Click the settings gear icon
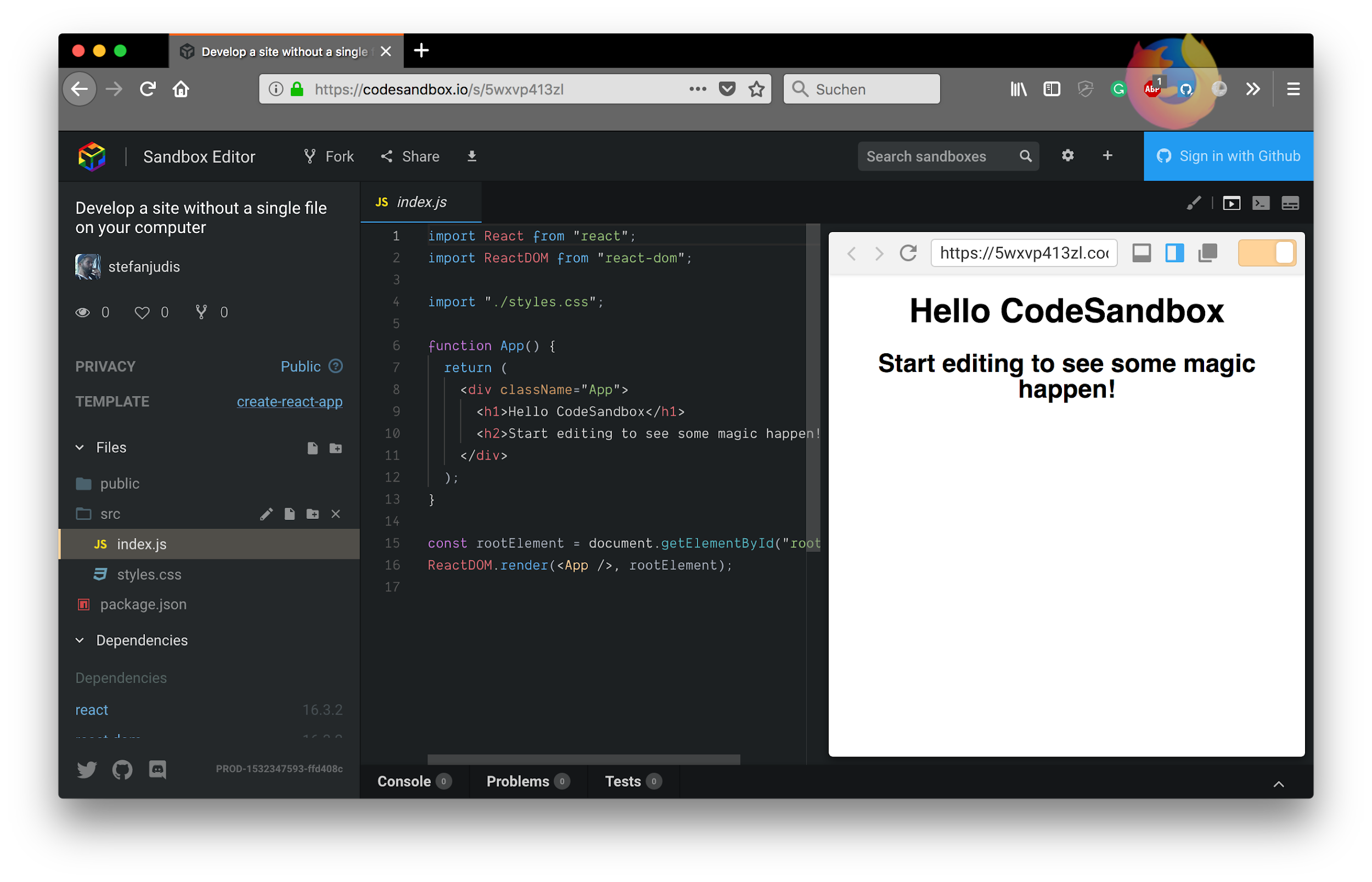This screenshot has height=882, width=1372. (1068, 156)
